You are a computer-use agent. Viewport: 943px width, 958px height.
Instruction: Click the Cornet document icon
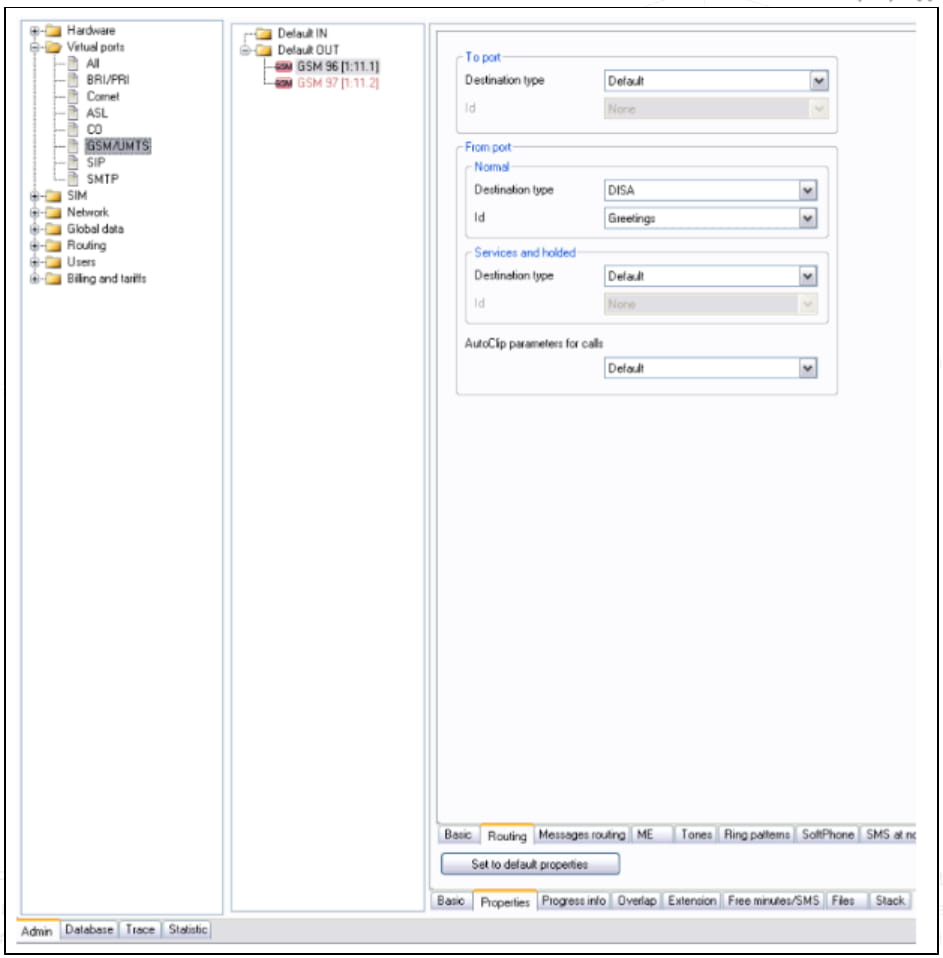tap(73, 97)
